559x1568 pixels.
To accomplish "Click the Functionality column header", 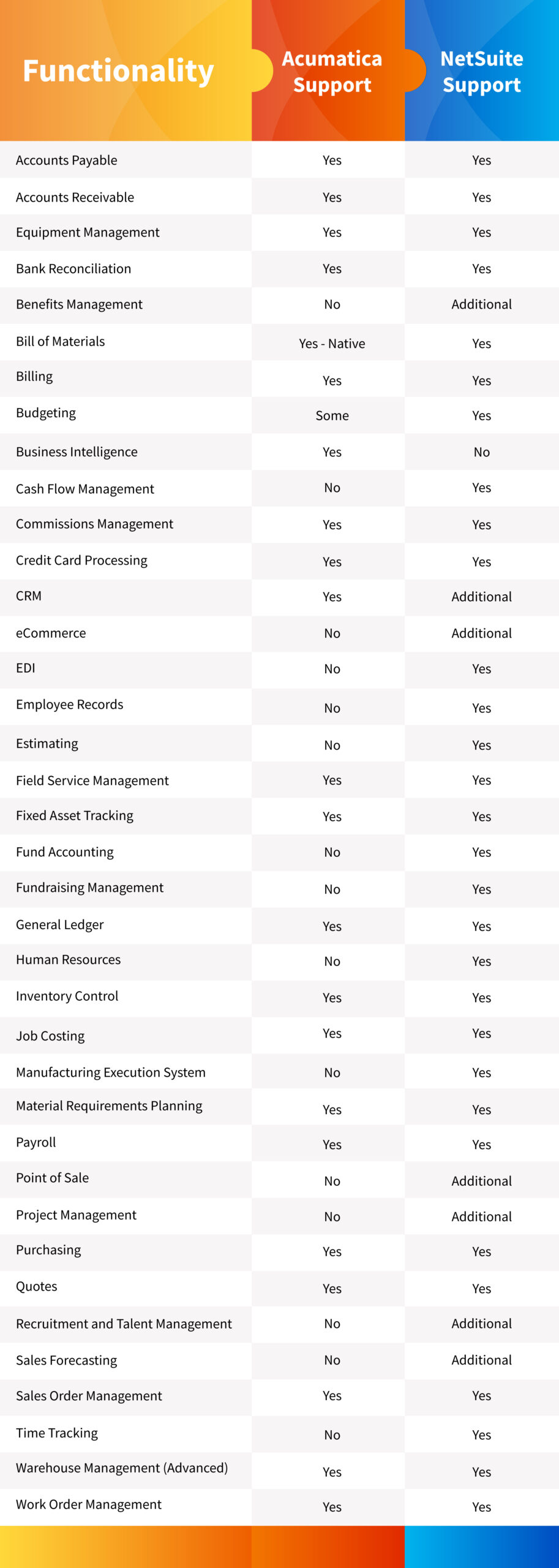I will 118,71.
